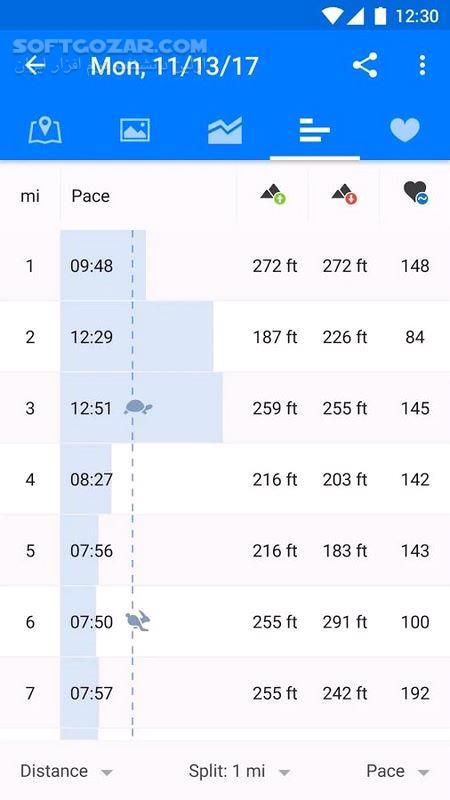Image resolution: width=450 pixels, height=800 pixels.
Task: Open the three-dot overflow menu
Action: tap(422, 65)
